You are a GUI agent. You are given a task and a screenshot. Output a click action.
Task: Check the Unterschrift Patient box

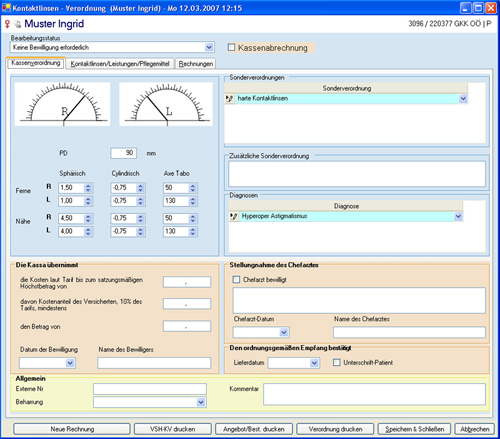[337, 362]
